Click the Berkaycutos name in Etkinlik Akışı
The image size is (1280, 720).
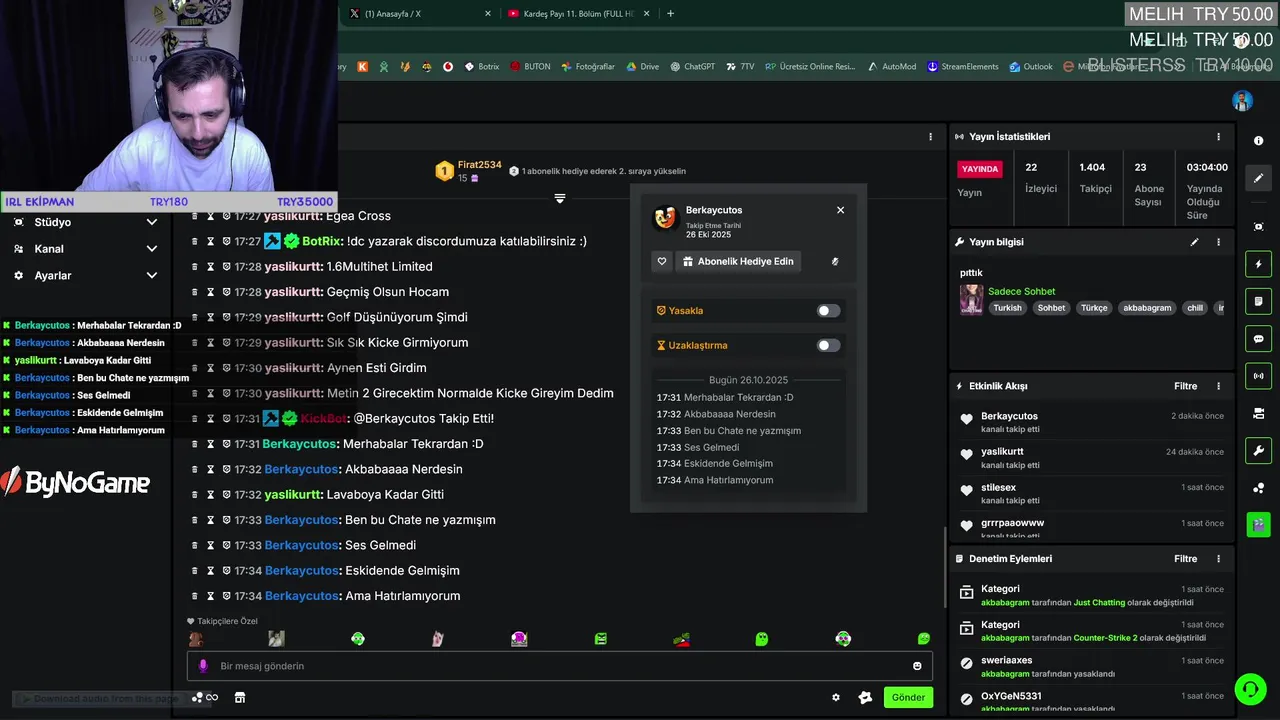1009,416
